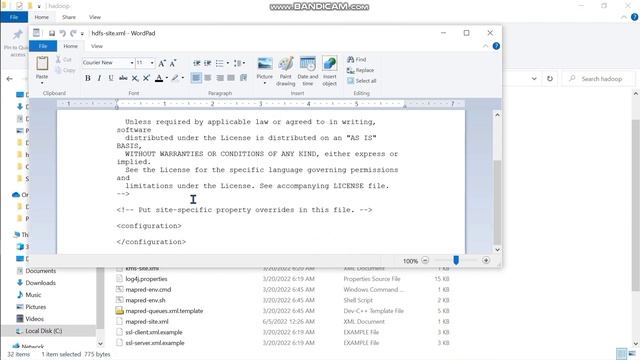Open the list style dropdown arrow

(x=227, y=63)
